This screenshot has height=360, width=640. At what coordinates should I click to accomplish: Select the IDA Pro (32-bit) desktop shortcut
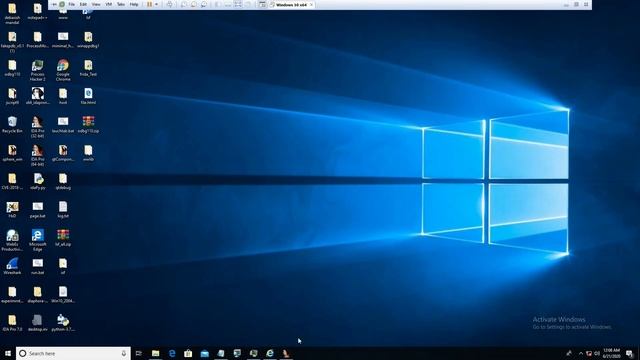click(38, 127)
